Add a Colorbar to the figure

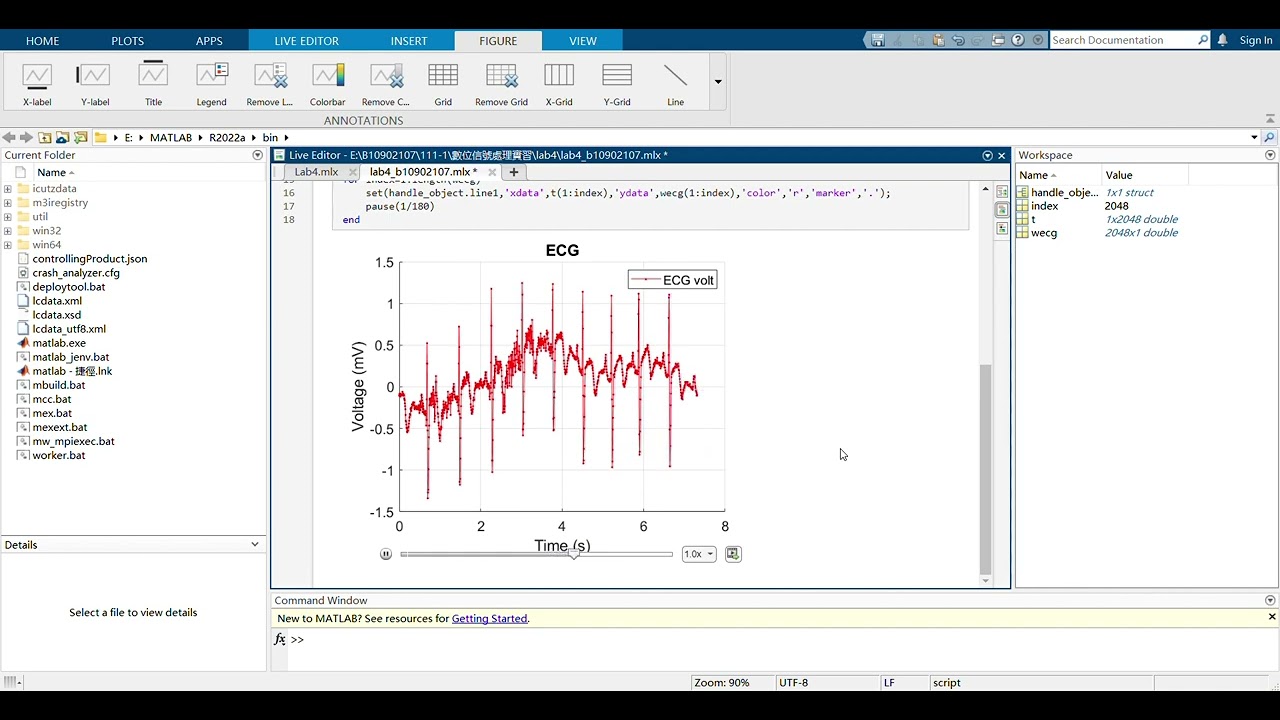pyautogui.click(x=327, y=84)
